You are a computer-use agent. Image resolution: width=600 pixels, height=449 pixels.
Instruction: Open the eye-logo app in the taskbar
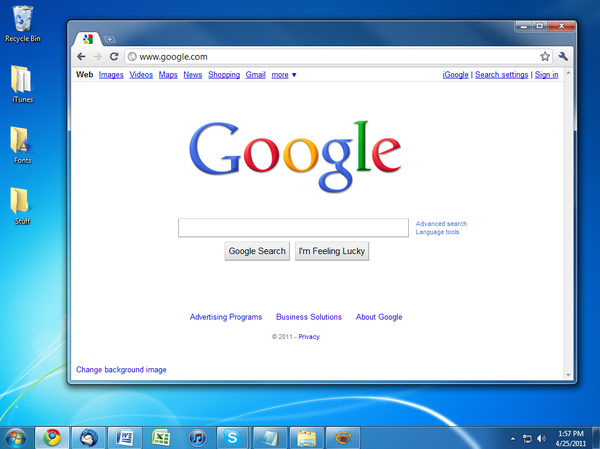342,438
